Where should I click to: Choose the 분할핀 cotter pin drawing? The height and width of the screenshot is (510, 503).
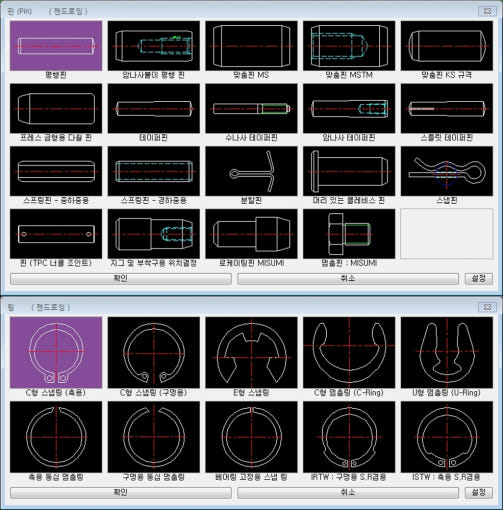(x=251, y=171)
